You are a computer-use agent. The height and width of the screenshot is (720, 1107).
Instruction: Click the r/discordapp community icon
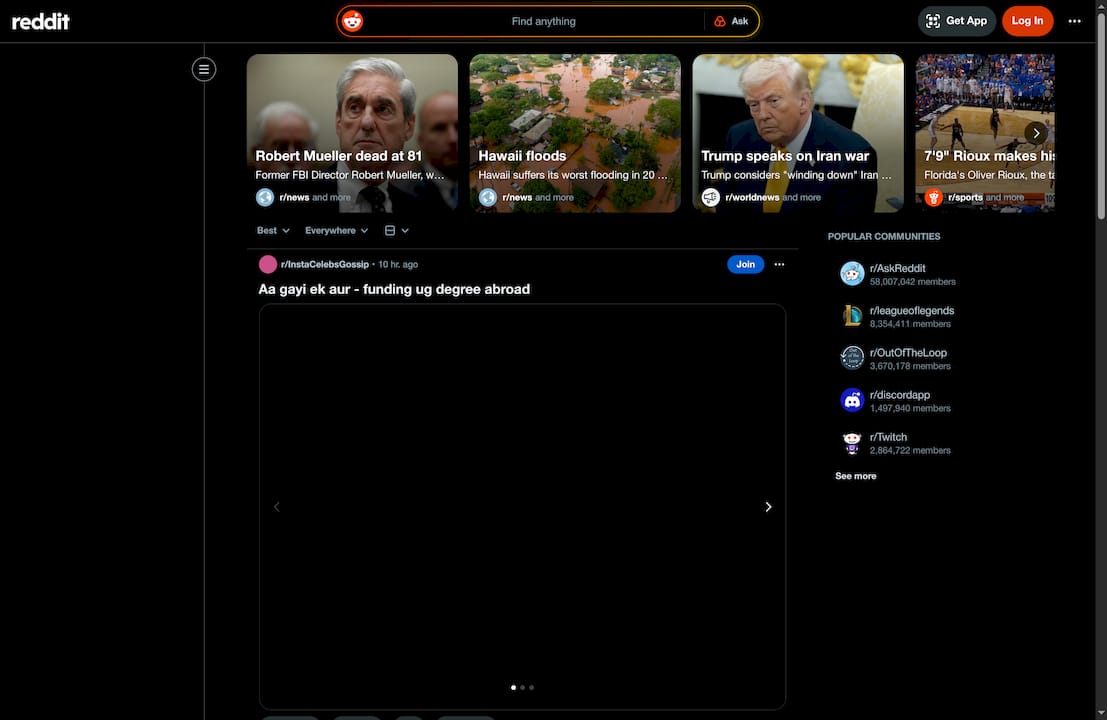(852, 399)
